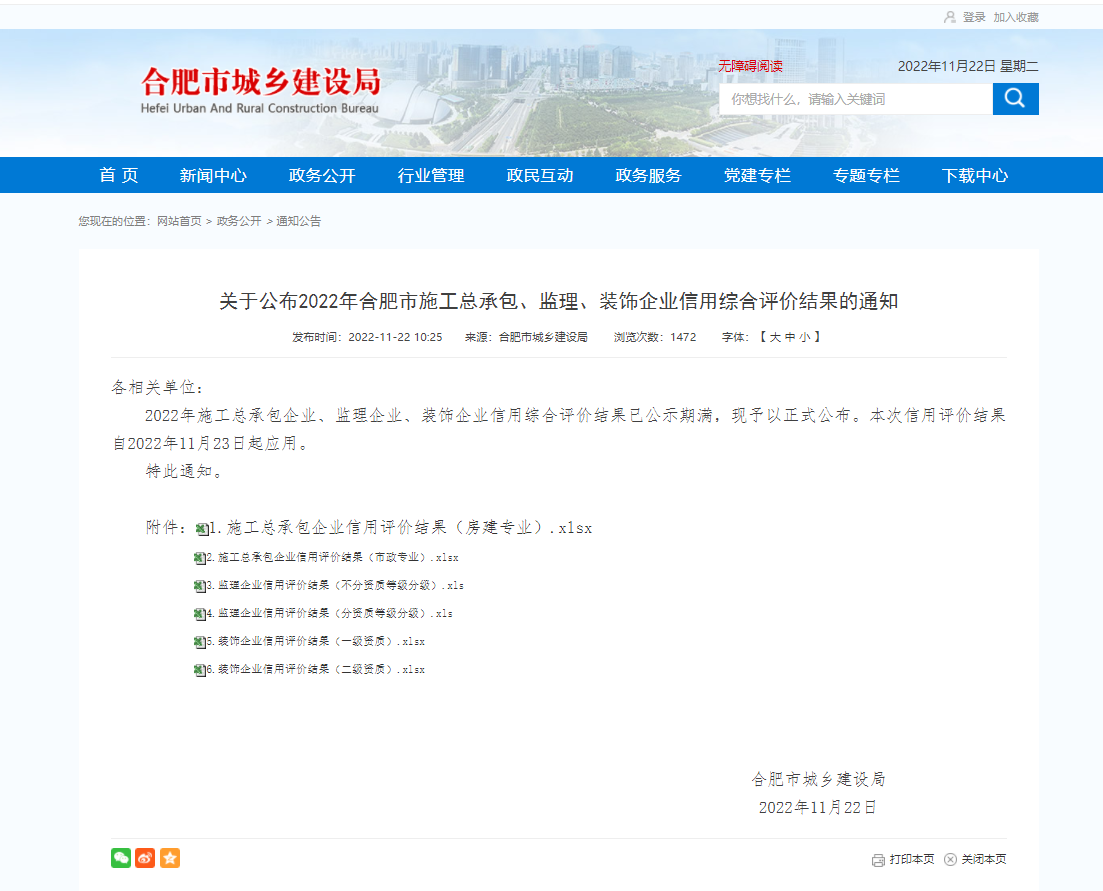This screenshot has width=1103, height=891.
Task: Open the 首页 navigation tab
Action: 118,175
